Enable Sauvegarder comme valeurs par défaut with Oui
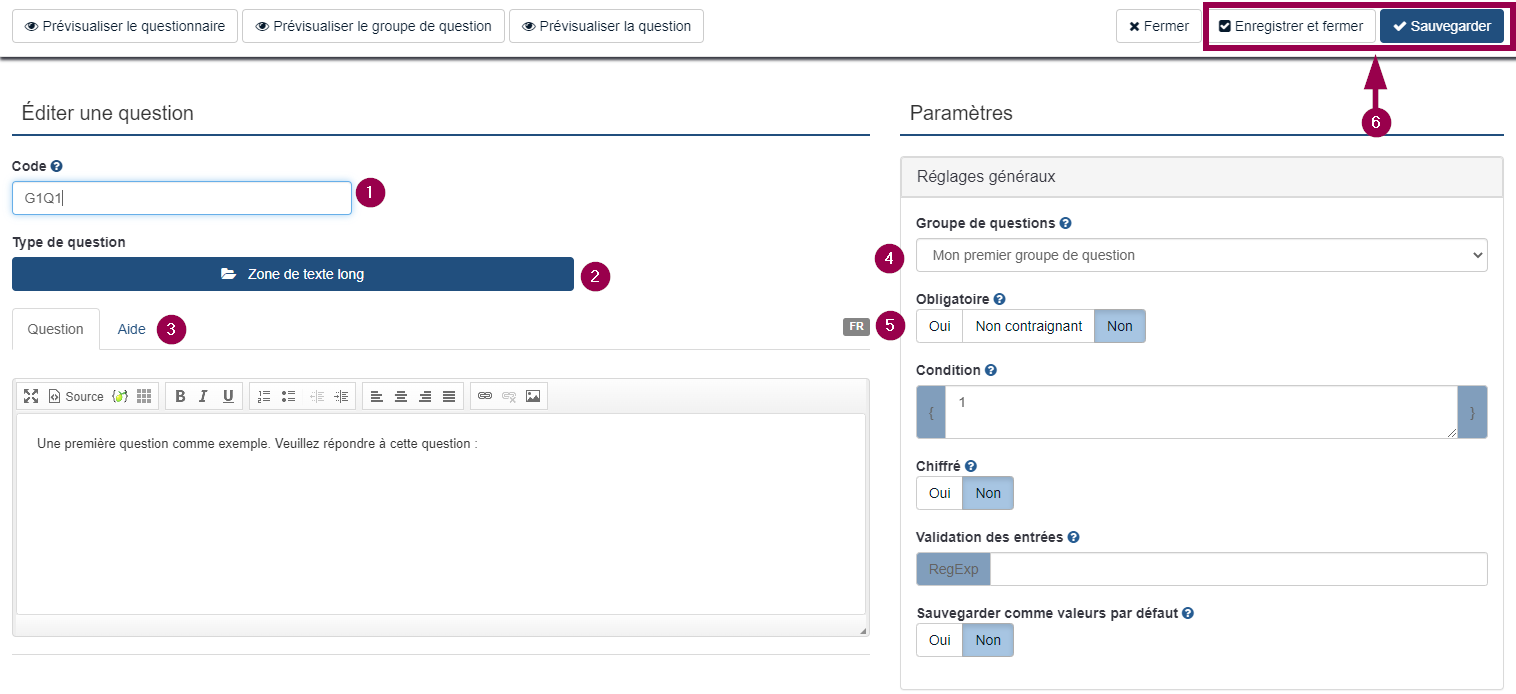 [x=939, y=640]
